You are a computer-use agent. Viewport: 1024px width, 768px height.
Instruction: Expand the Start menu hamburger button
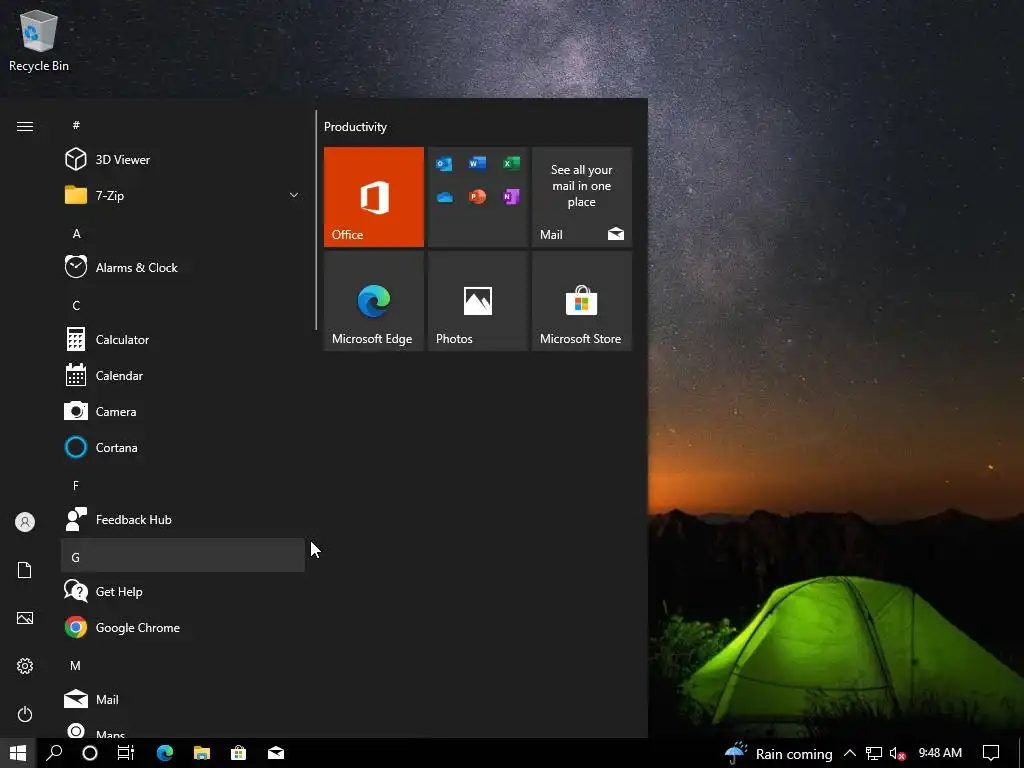[25, 126]
